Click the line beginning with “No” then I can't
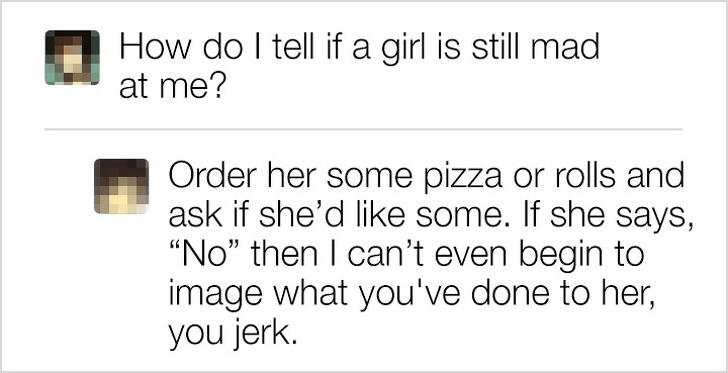The width and height of the screenshot is (728, 373). pyautogui.click(x=406, y=256)
